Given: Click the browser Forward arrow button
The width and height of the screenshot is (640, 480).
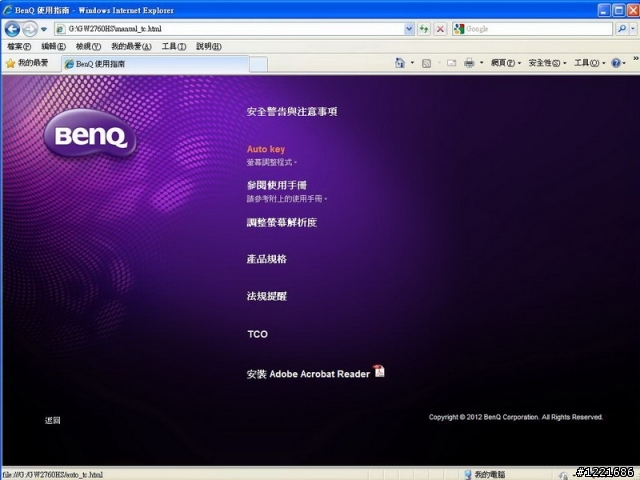Looking at the screenshot, I should pyautogui.click(x=29, y=29).
